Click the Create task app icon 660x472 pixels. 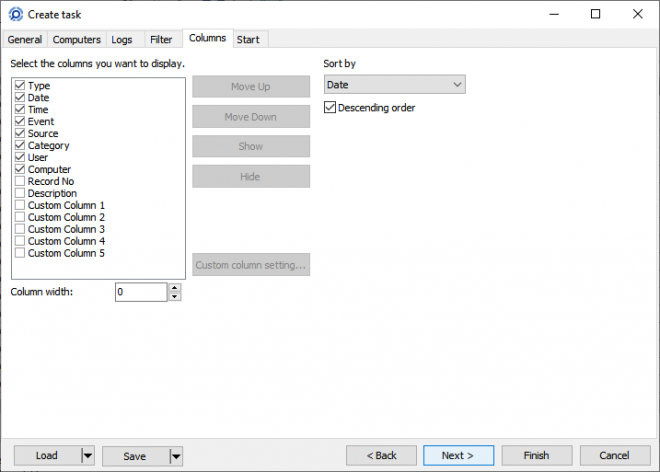click(16, 14)
